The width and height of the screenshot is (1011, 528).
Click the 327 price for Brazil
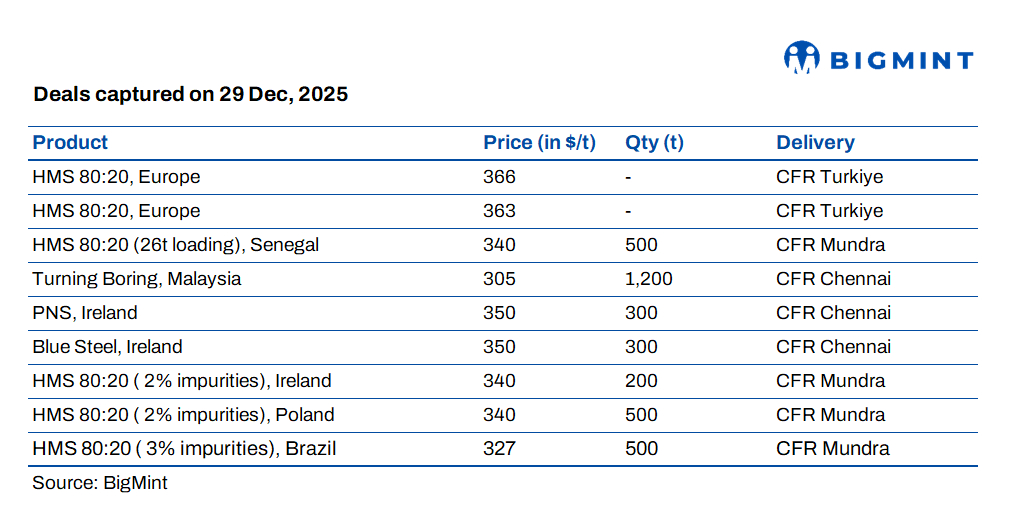tap(499, 449)
